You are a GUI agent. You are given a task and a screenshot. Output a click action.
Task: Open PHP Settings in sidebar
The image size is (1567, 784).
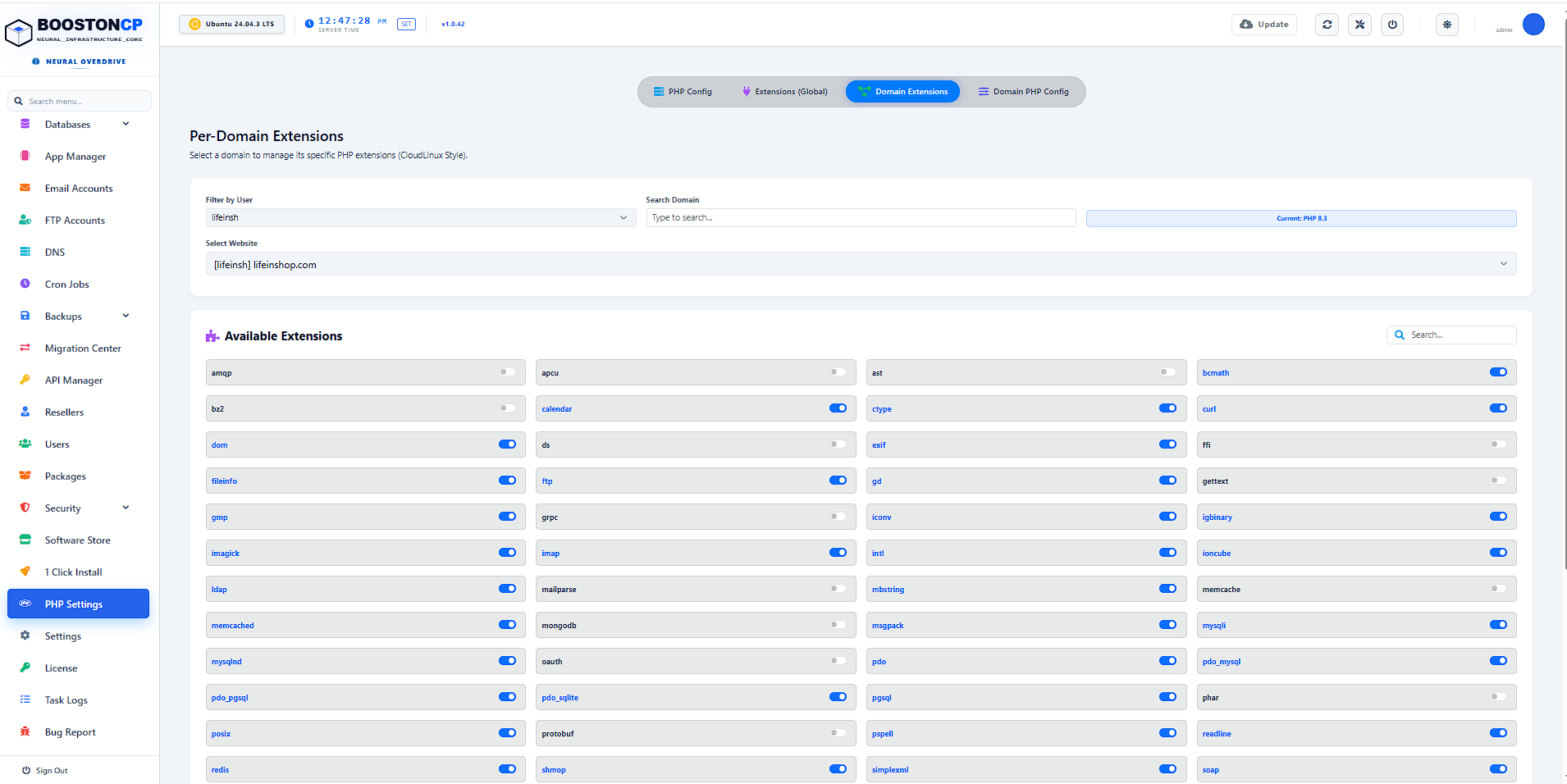pos(79,604)
